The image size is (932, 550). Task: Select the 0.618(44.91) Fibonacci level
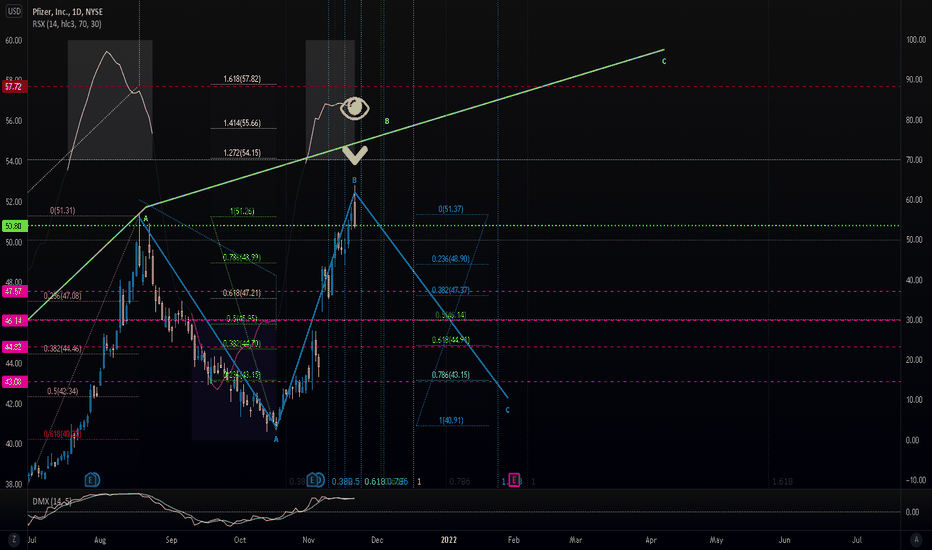point(451,340)
